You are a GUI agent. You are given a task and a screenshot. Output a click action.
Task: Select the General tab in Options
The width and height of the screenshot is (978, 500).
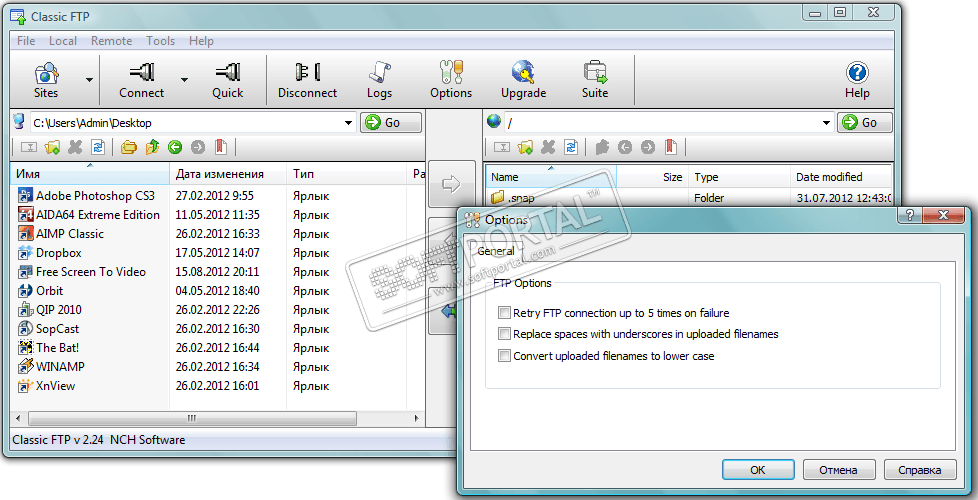click(x=496, y=251)
